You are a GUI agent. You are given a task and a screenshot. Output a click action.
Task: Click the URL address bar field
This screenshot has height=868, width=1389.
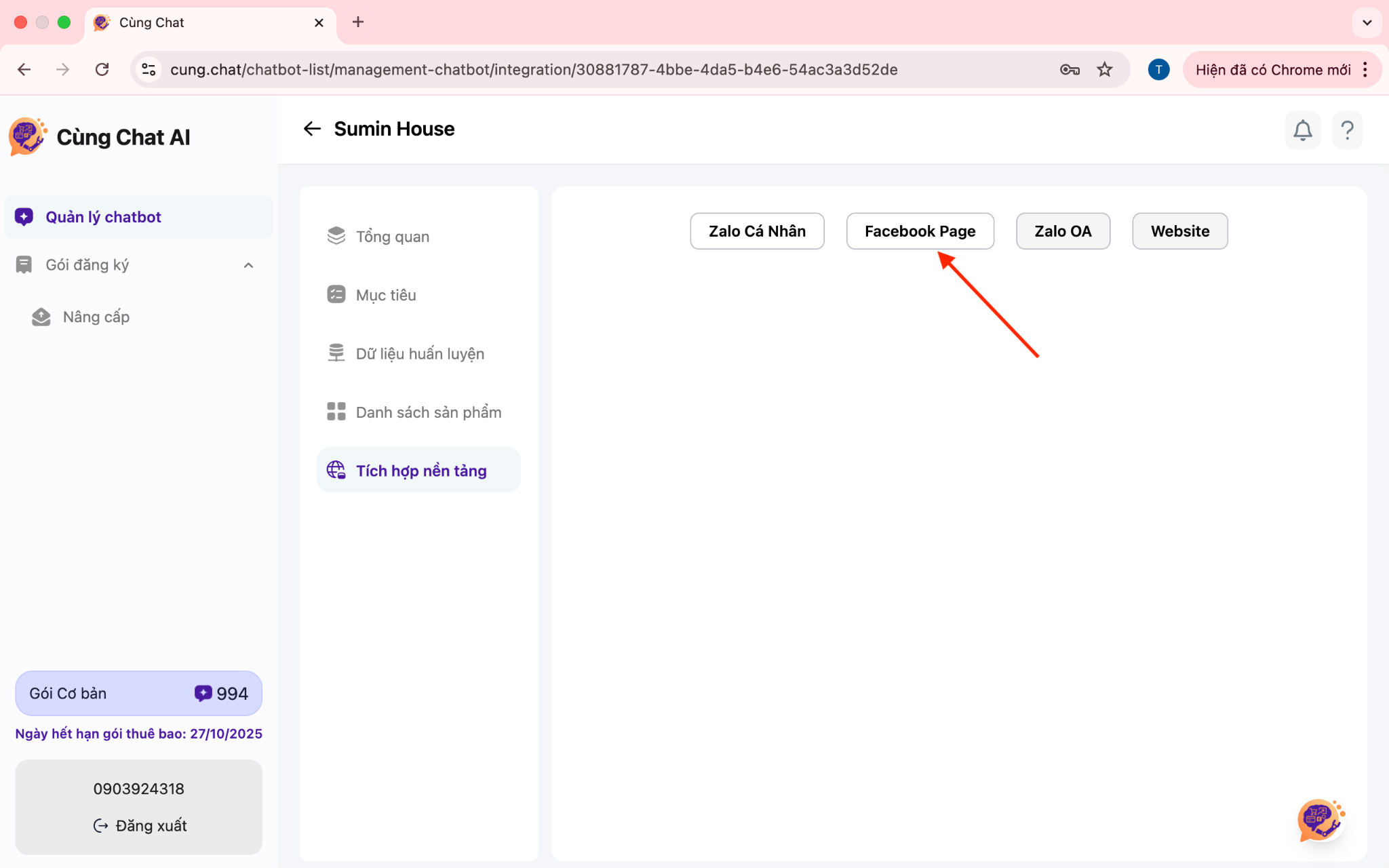tap(533, 69)
